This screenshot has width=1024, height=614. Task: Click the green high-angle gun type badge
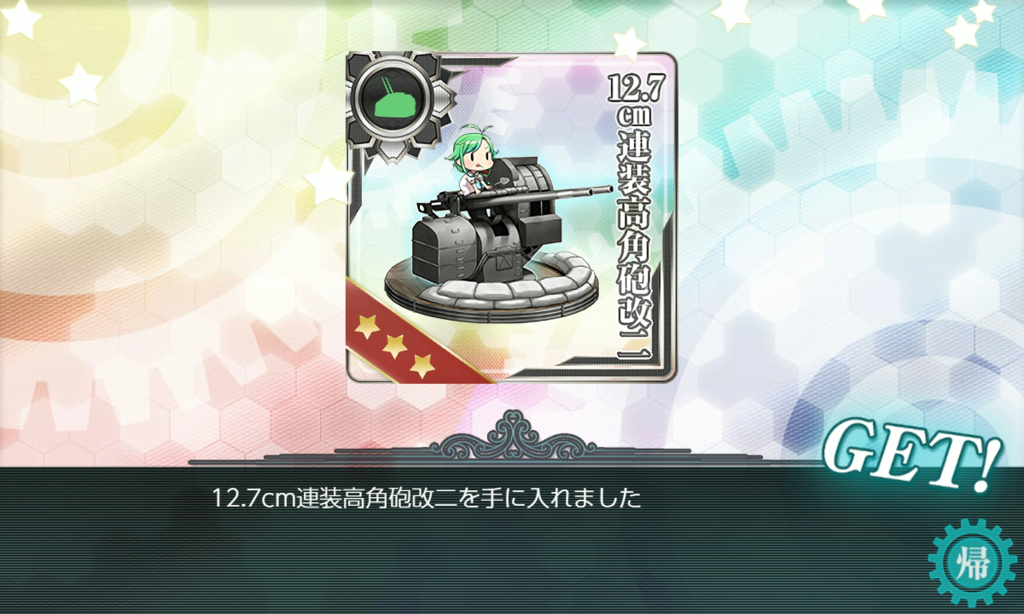click(392, 100)
